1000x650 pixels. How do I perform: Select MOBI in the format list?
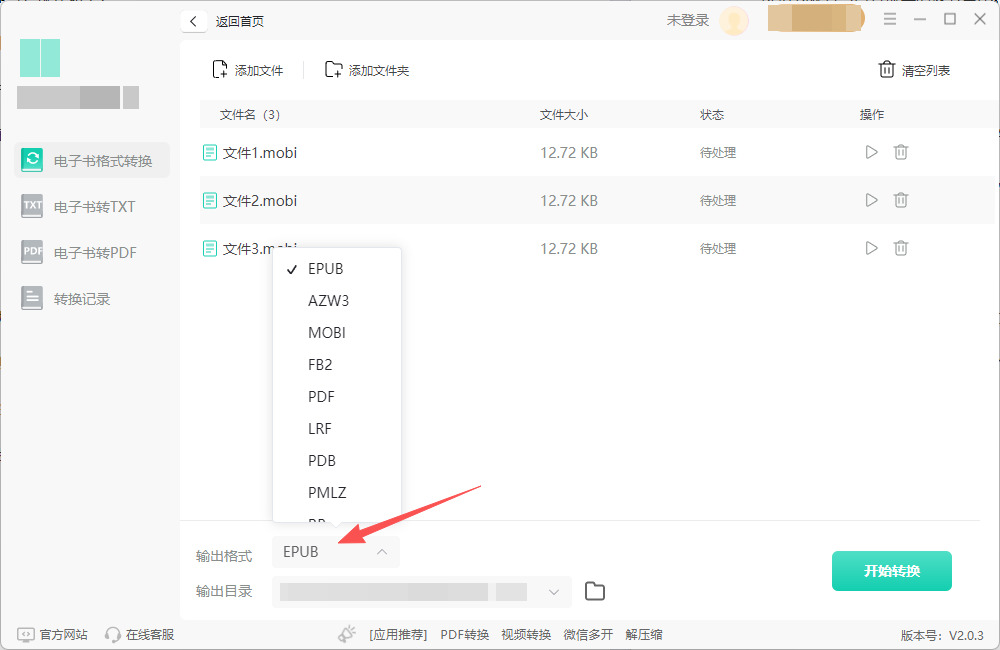pos(337,332)
